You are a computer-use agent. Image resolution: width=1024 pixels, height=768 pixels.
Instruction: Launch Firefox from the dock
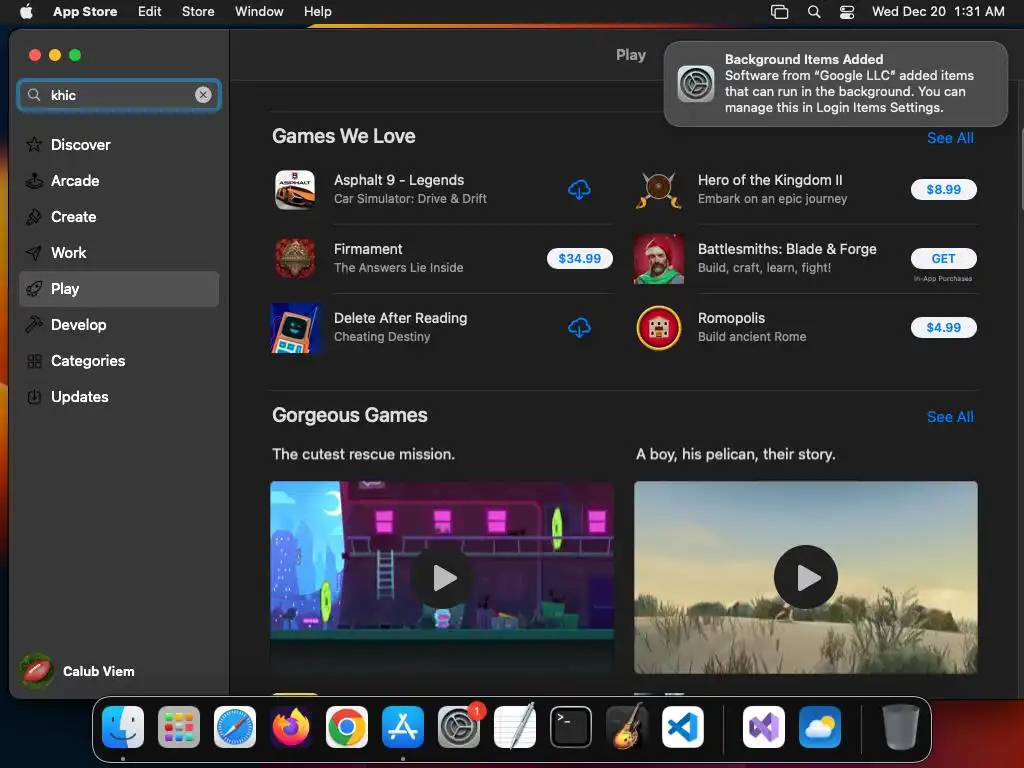pyautogui.click(x=291, y=727)
